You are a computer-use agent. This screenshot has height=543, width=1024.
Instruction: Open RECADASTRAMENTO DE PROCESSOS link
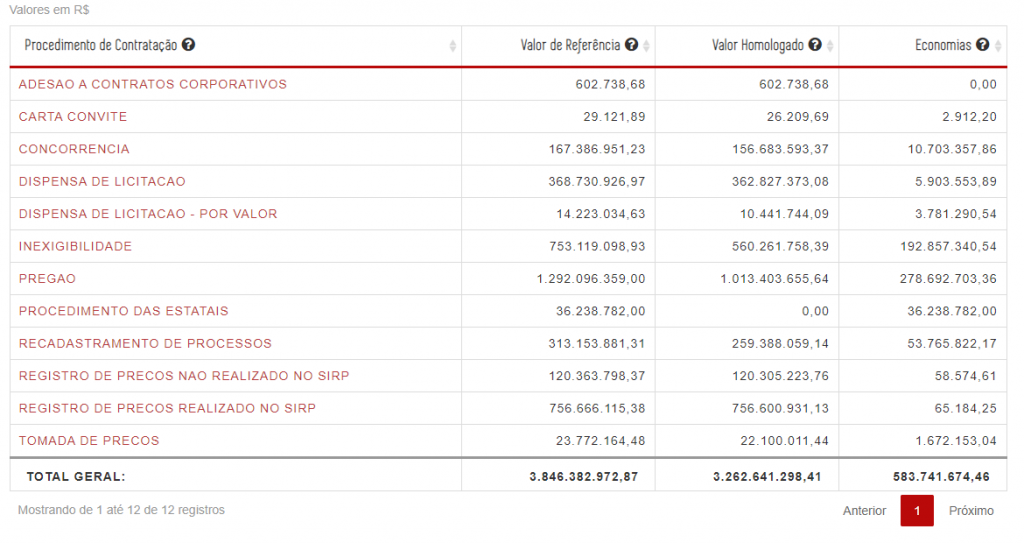[x=145, y=343]
